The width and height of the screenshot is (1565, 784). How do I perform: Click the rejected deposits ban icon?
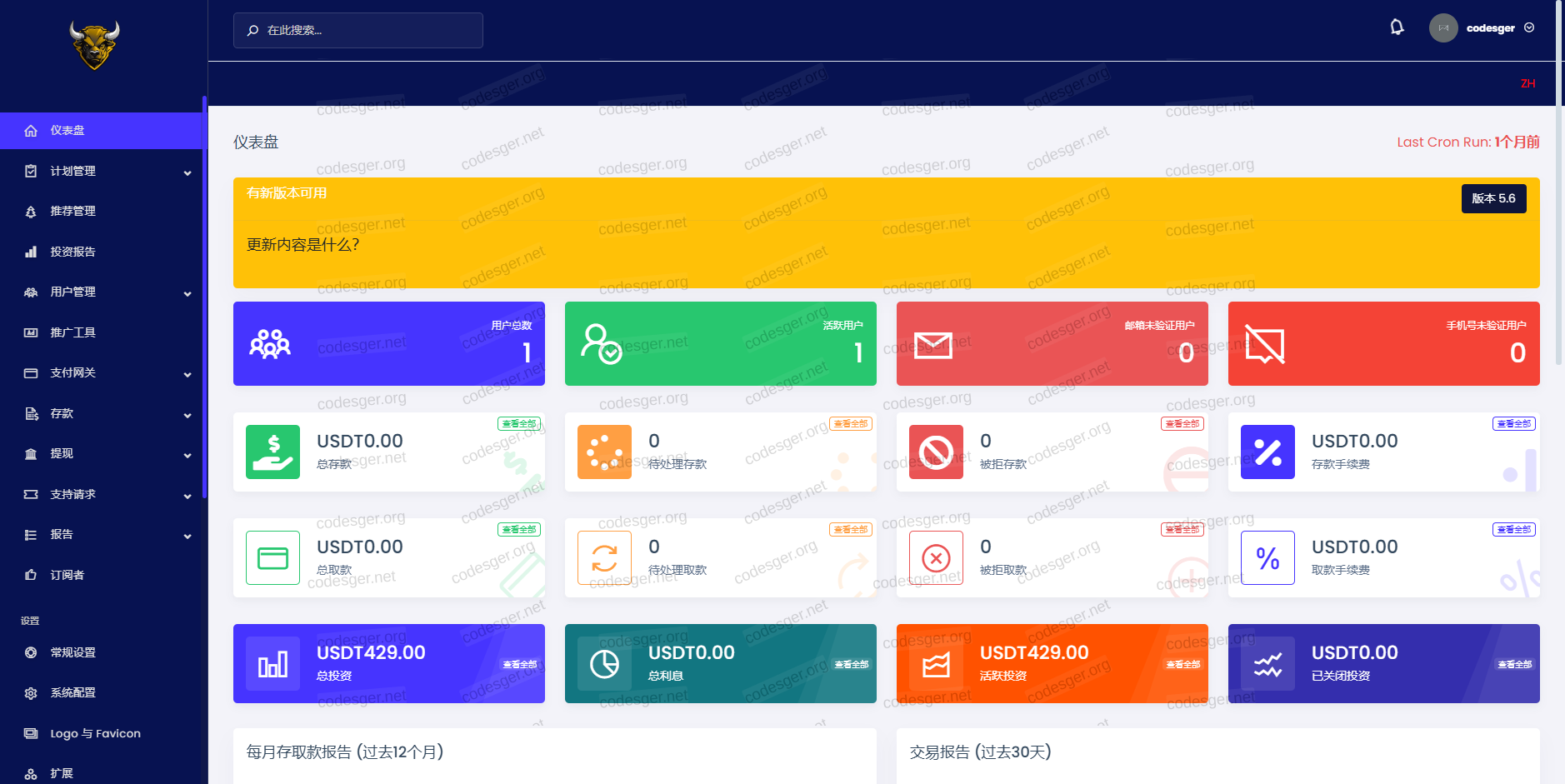tap(936, 452)
